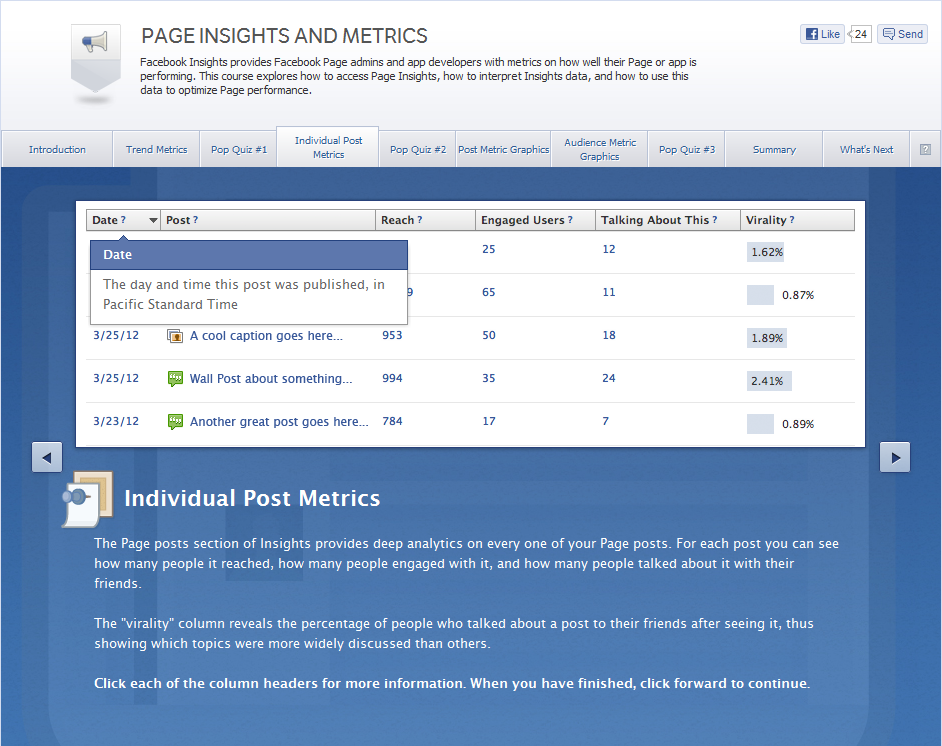Viewport: 942px width, 746px height.
Task: Select the Individual Post Metrics tab
Action: (328, 147)
